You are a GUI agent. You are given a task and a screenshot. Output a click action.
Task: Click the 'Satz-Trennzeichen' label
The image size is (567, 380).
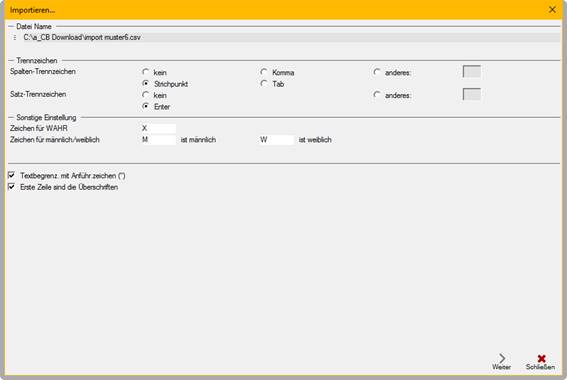click(x=38, y=94)
